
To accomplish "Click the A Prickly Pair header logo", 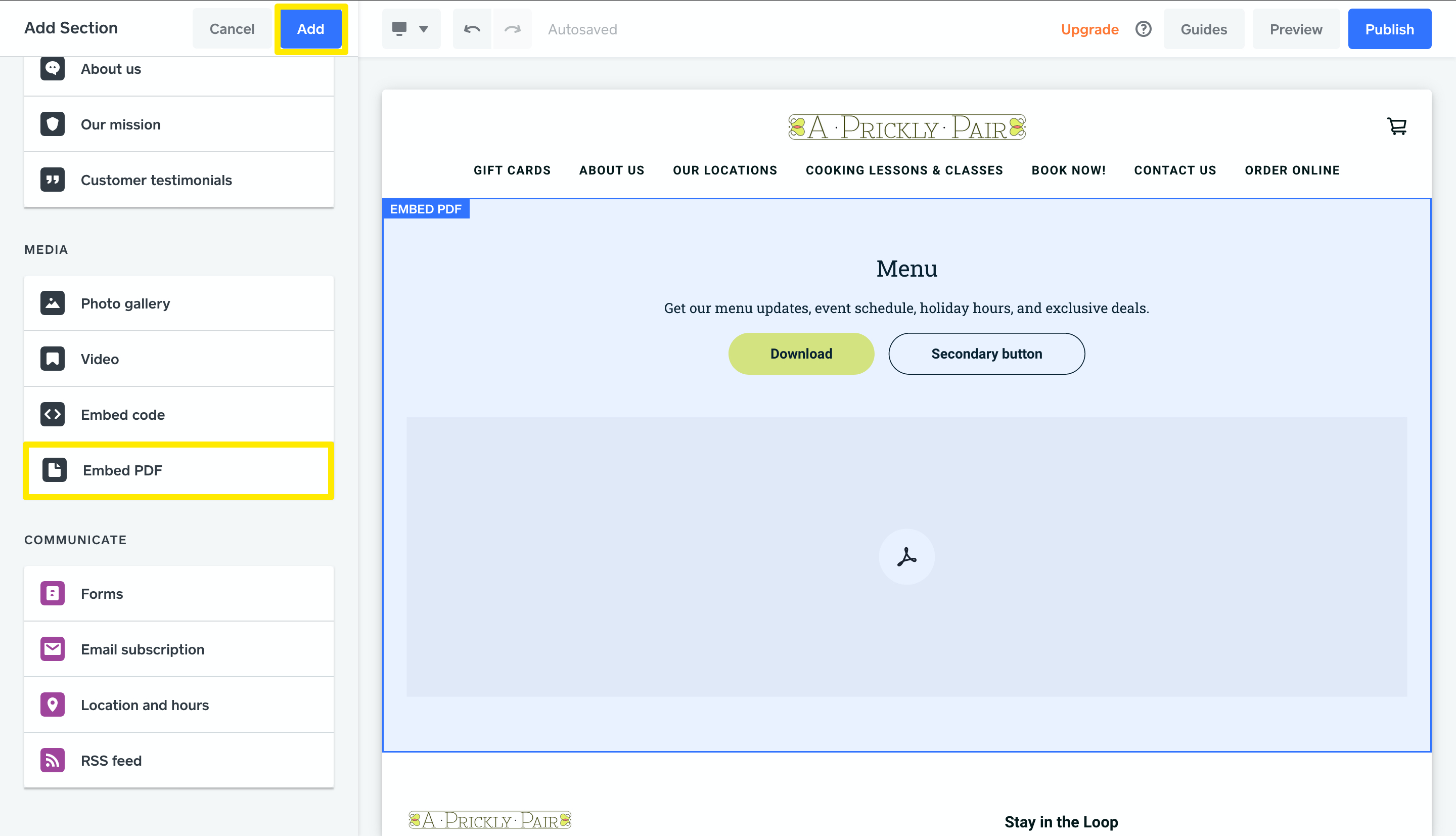I will 906,127.
